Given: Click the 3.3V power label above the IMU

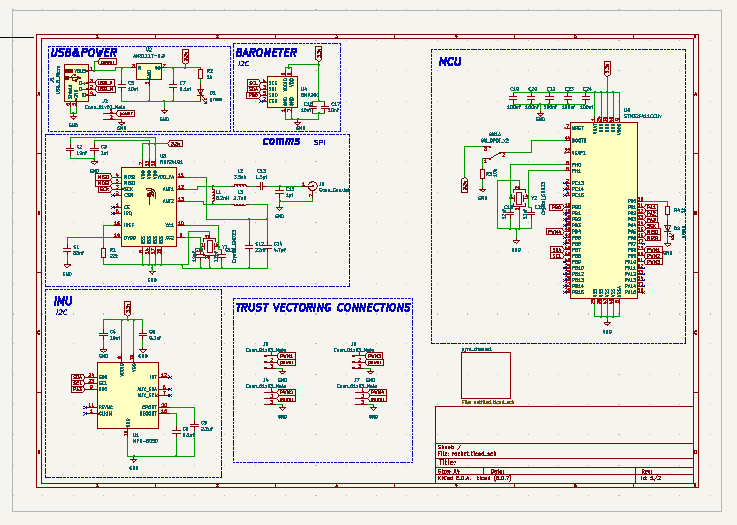Looking at the screenshot, I should [127, 309].
